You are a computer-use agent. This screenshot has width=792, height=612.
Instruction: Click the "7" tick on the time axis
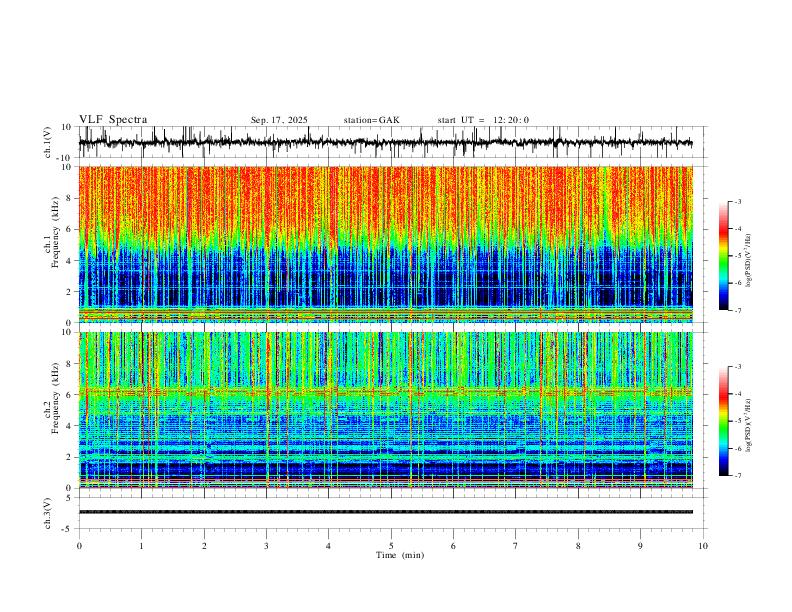(516, 546)
